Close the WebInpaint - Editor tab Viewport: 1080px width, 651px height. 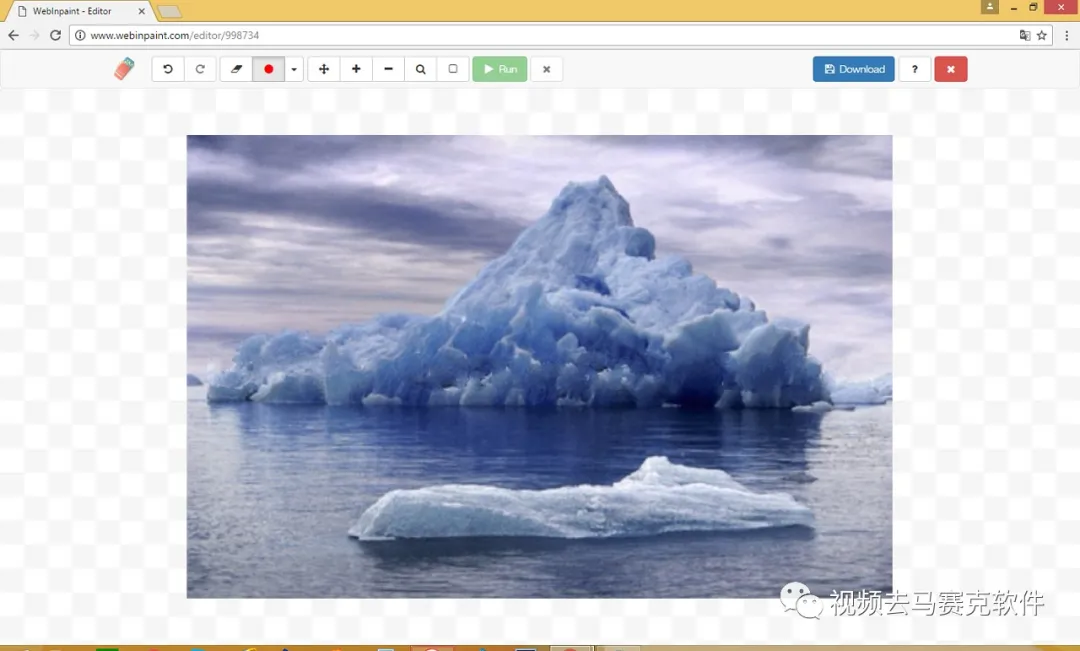pyautogui.click(x=141, y=11)
